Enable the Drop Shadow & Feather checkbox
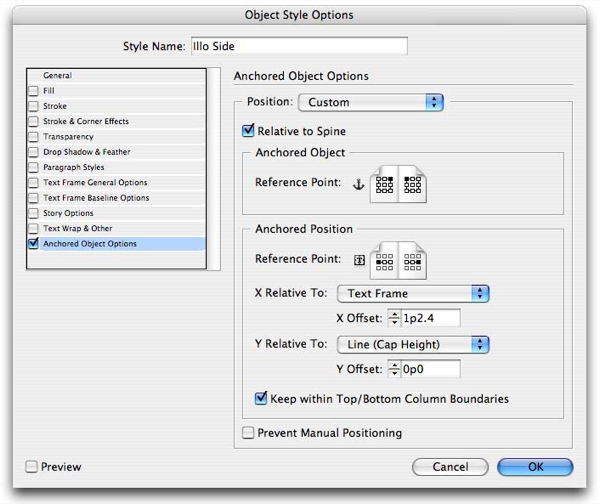600x504 pixels. [x=34, y=152]
